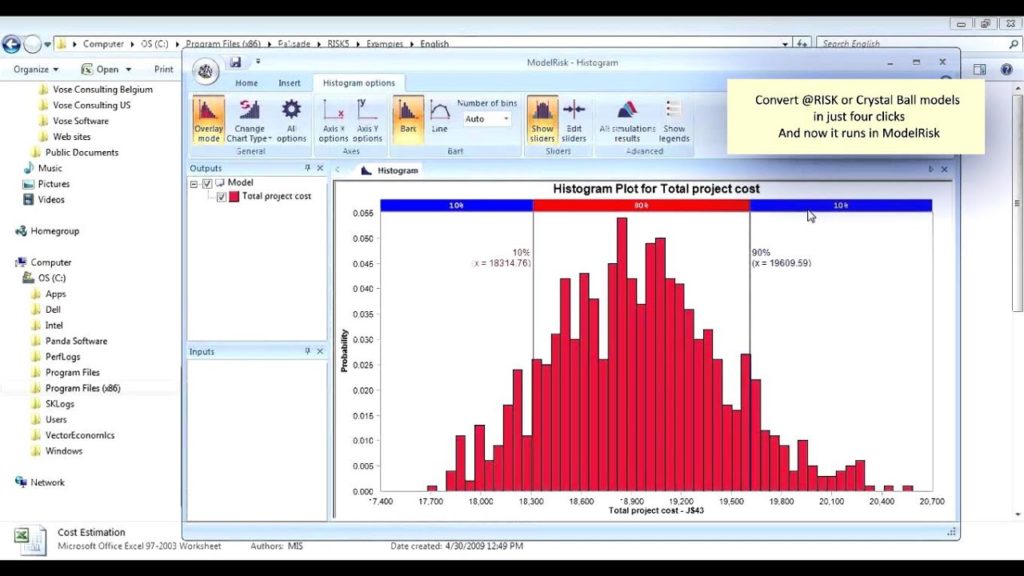This screenshot has width=1024, height=576.
Task: Open the Number of bins dropdown
Action: tap(507, 119)
